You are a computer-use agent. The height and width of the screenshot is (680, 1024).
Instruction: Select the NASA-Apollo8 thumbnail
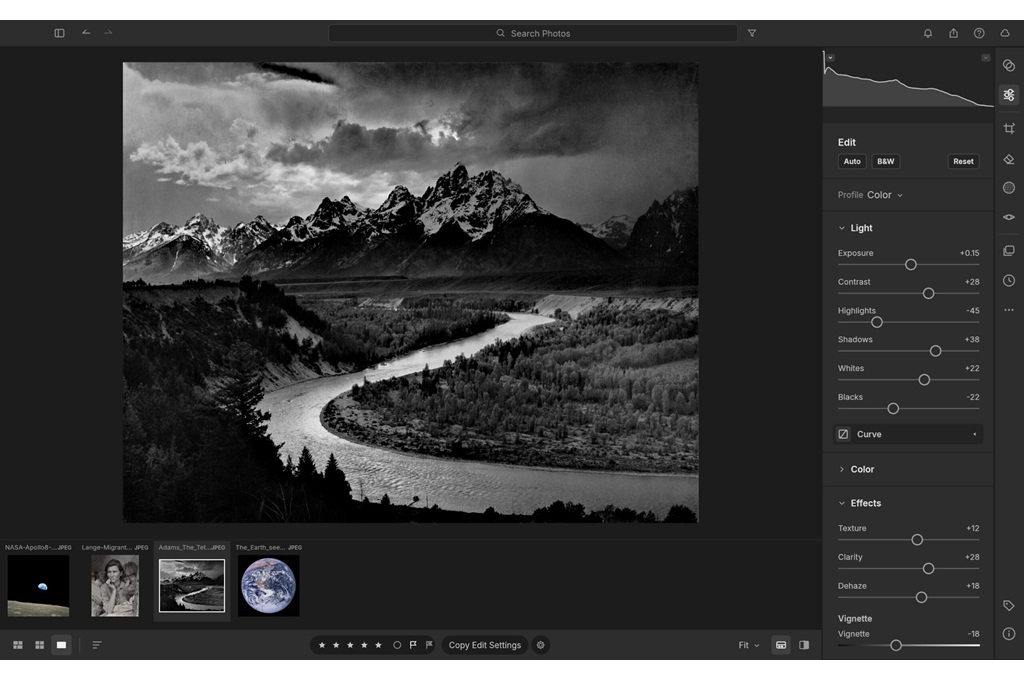pyautogui.click(x=38, y=586)
